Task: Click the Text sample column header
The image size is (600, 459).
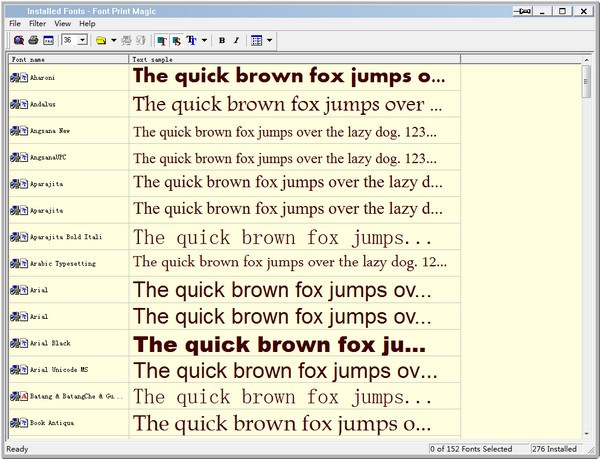Action: click(x=295, y=59)
